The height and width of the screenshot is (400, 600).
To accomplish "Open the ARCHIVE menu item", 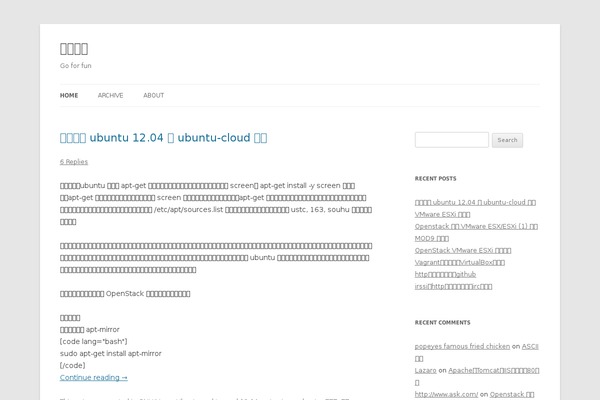I will click(110, 95).
